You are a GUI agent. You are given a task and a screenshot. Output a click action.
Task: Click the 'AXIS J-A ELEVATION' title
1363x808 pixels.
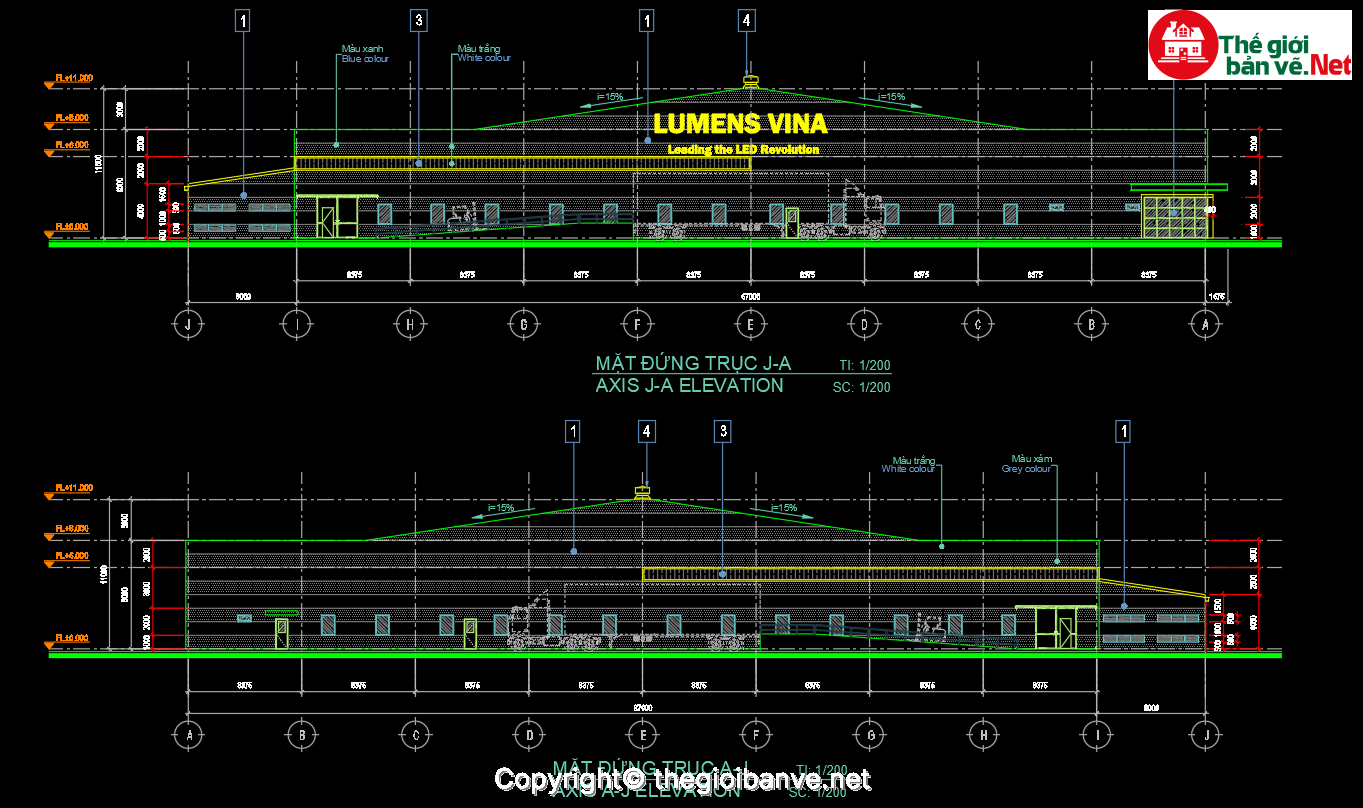(x=689, y=385)
